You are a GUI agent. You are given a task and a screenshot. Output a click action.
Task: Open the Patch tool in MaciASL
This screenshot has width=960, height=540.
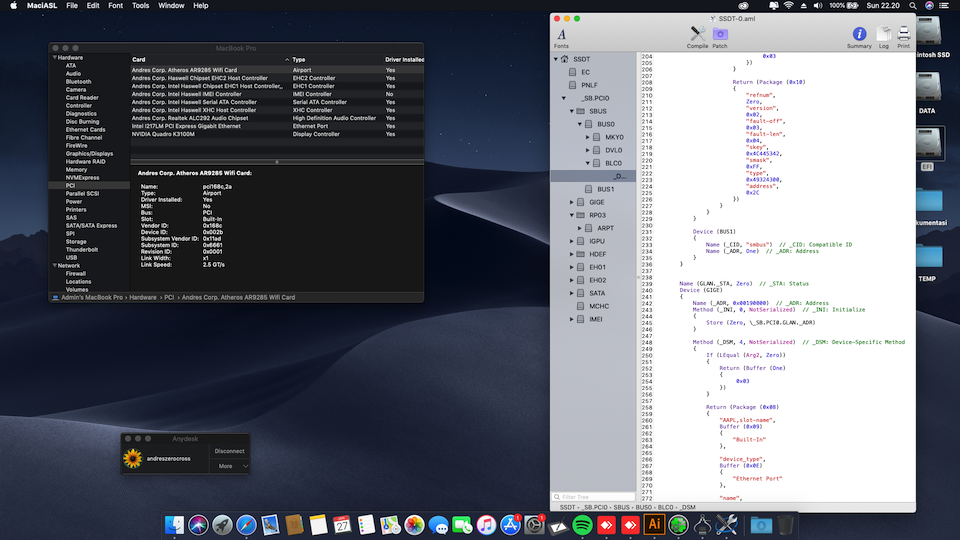pyautogui.click(x=720, y=37)
